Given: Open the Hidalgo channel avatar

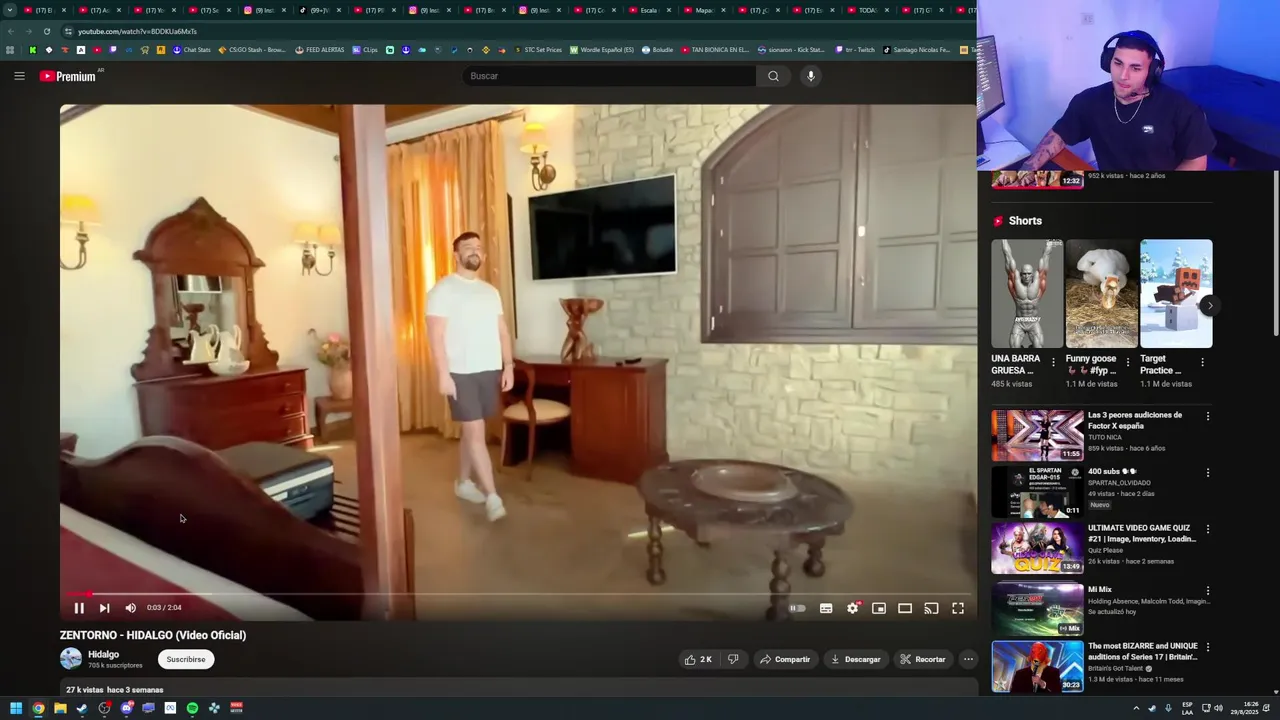Looking at the screenshot, I should (71, 658).
